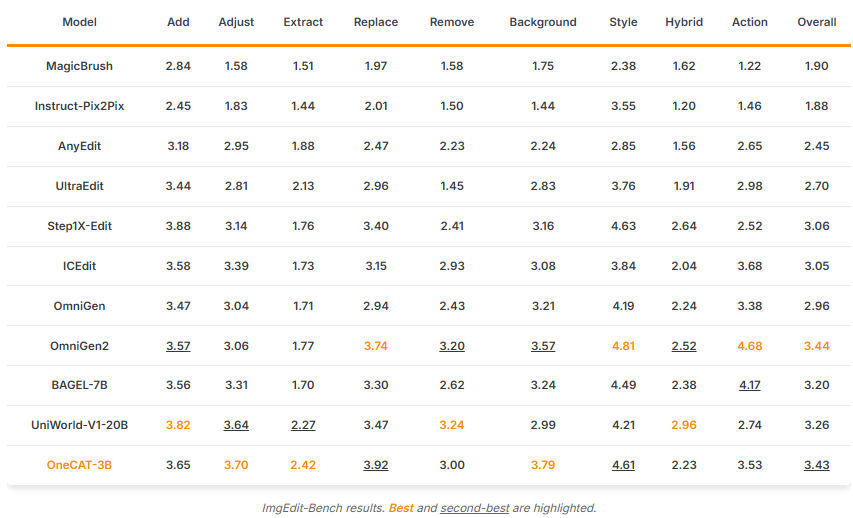Screen dimensions: 853x518
Task: Click OneCAT-3B underlined Replace score 3.92
Action: (376, 465)
